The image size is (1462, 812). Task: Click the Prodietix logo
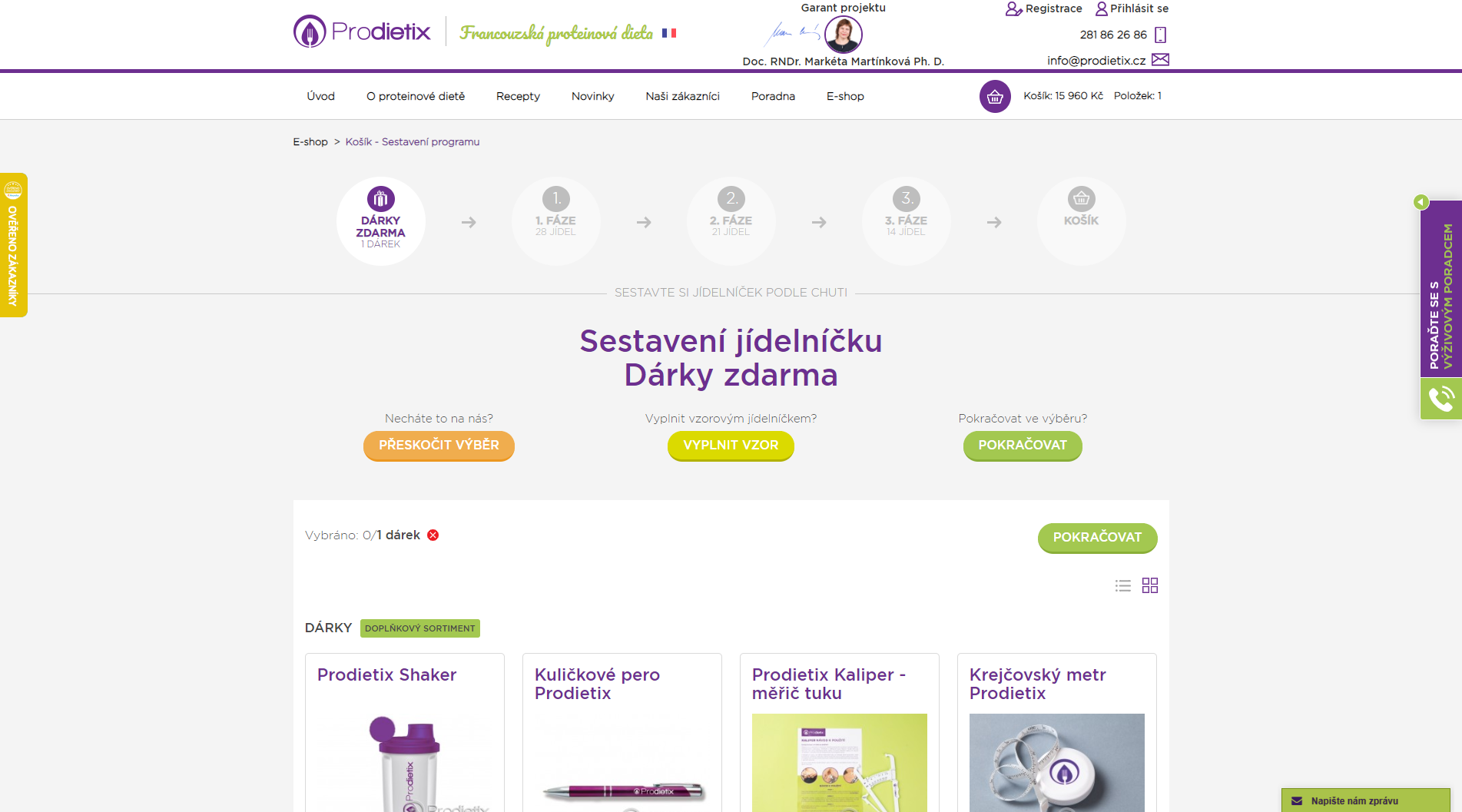click(x=362, y=31)
